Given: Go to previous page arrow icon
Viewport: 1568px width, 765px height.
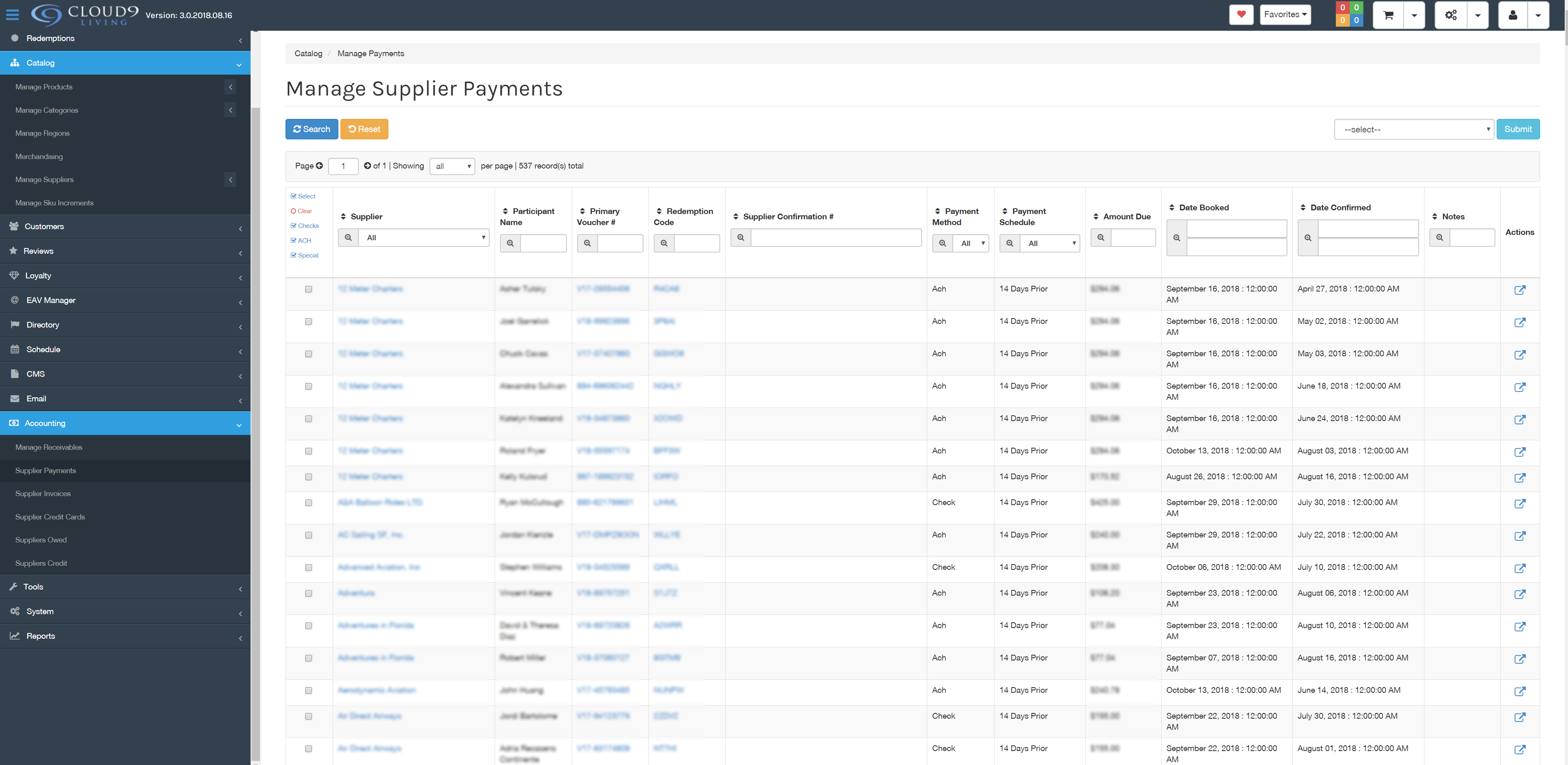Looking at the screenshot, I should tap(320, 166).
